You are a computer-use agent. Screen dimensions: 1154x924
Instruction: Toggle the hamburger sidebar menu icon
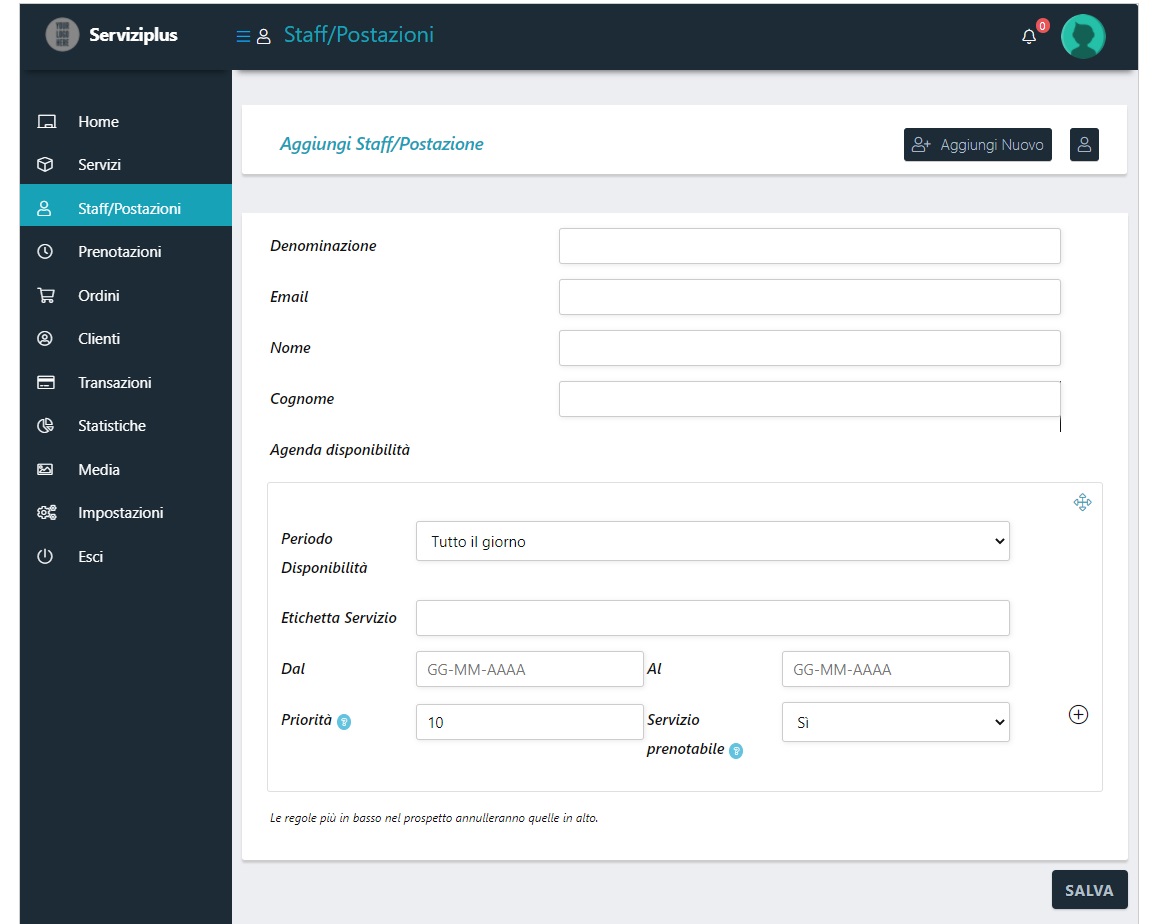pos(242,37)
